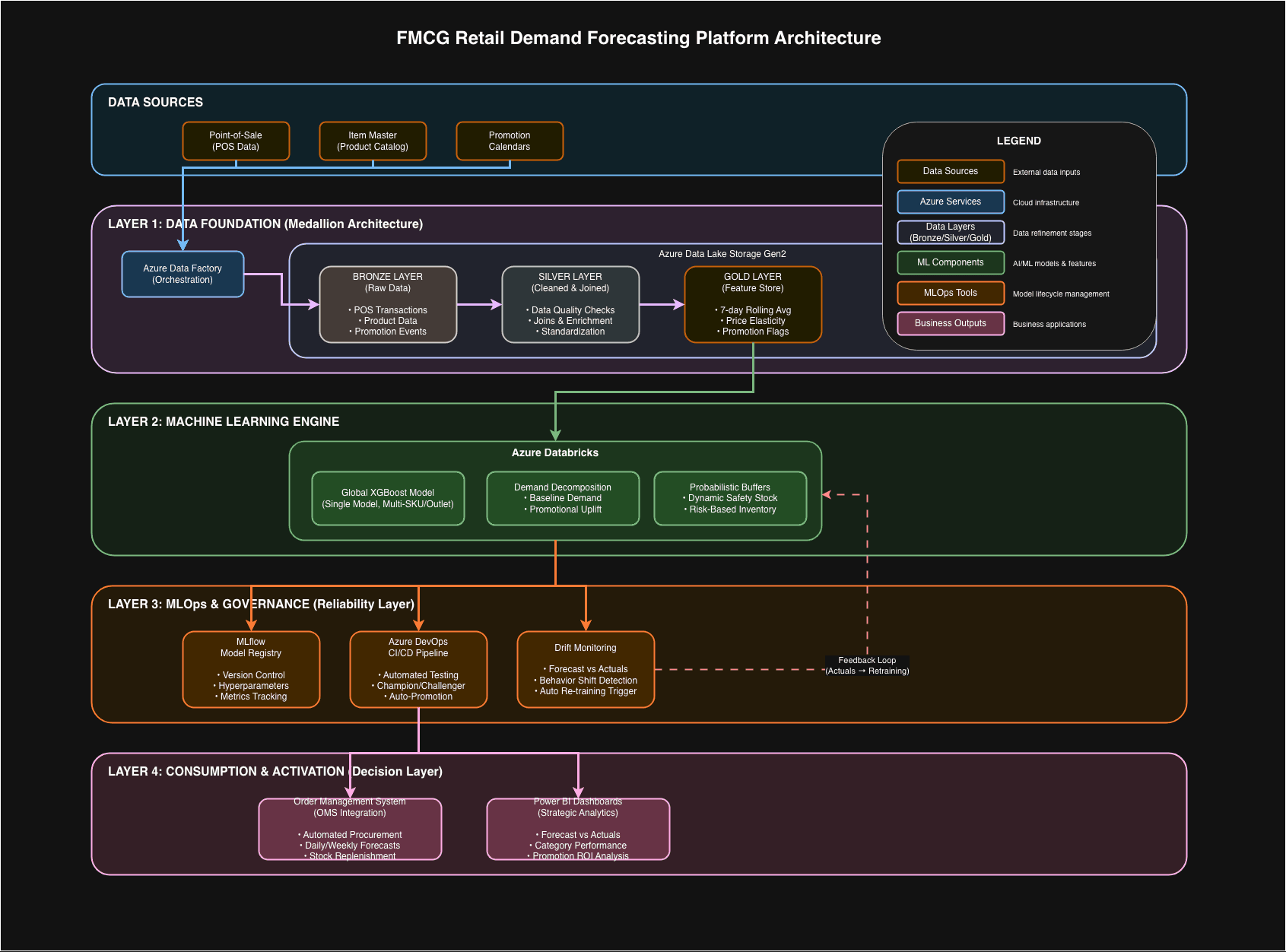1286x952 pixels.
Task: Click the LAYER 2: MACHINE LEARNING ENGINE heading
Action: 224,421
